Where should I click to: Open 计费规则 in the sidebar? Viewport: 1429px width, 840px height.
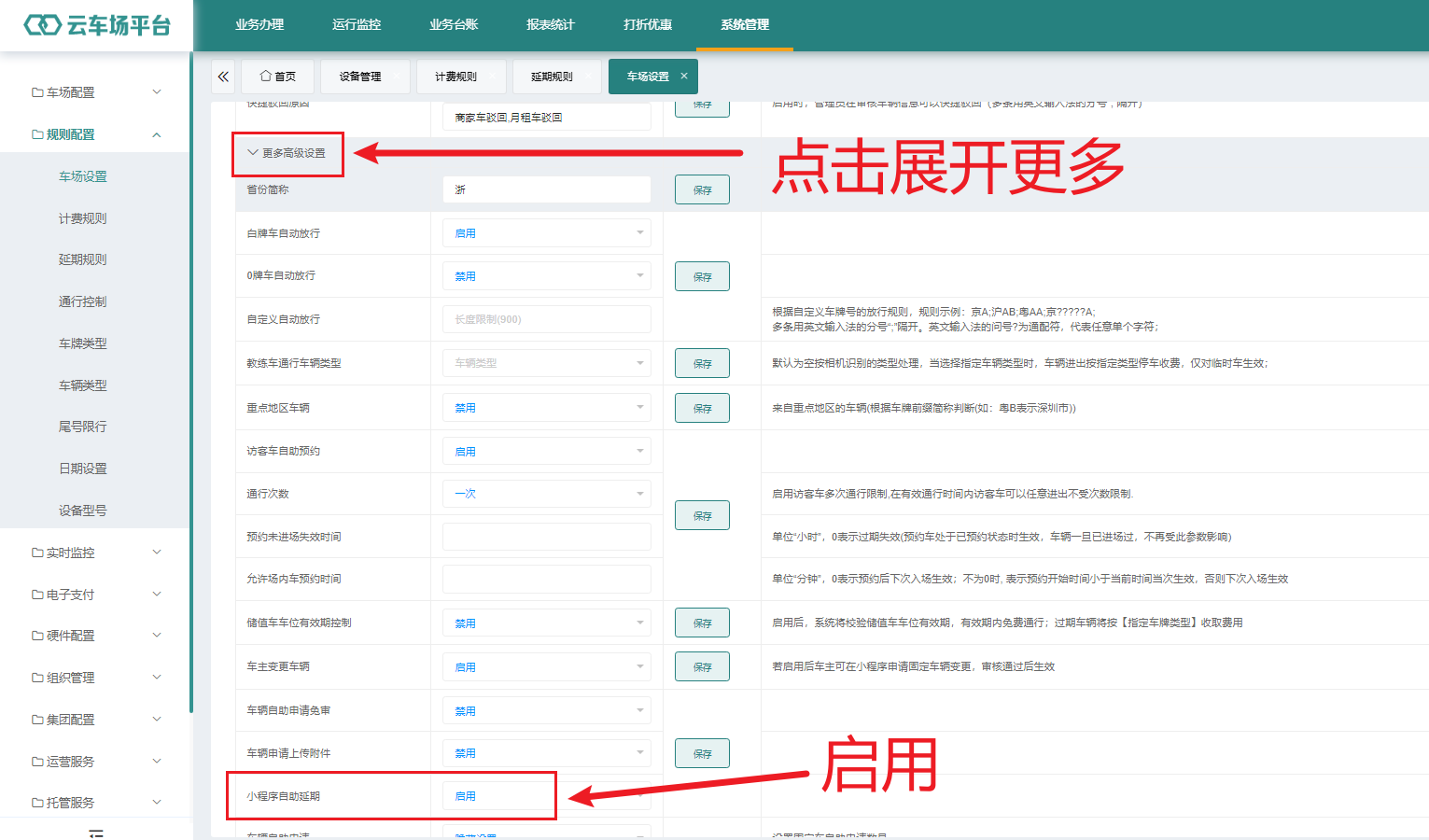(x=83, y=218)
